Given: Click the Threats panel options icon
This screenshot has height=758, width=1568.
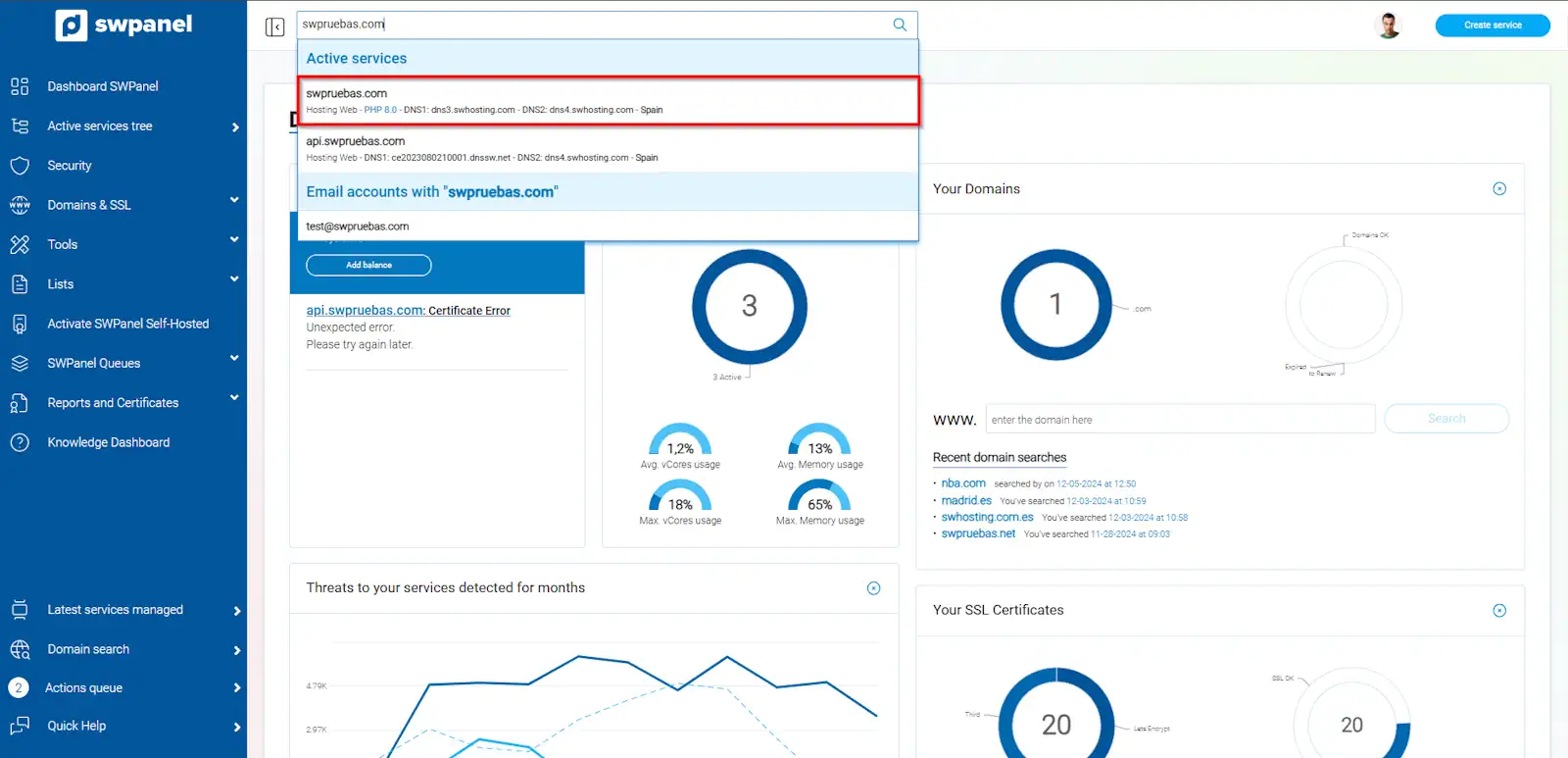Looking at the screenshot, I should pos(874,588).
